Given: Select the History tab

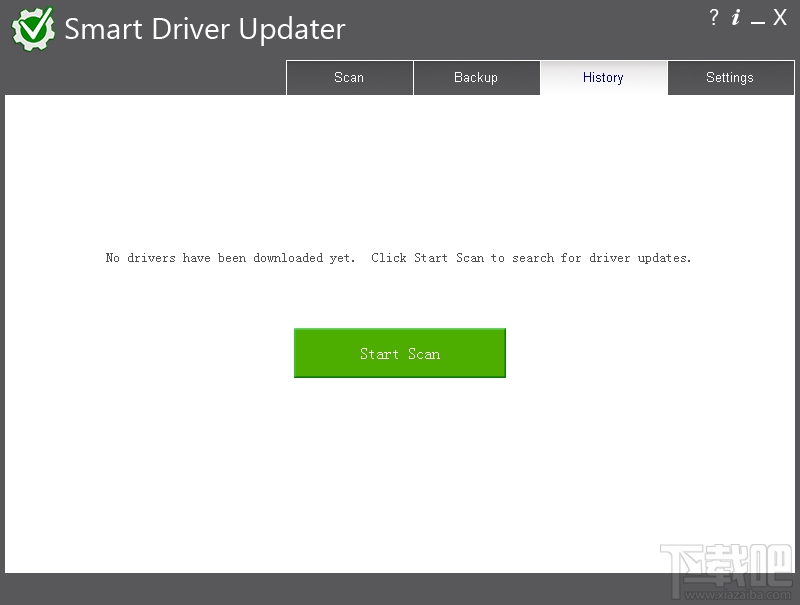Looking at the screenshot, I should coord(603,77).
